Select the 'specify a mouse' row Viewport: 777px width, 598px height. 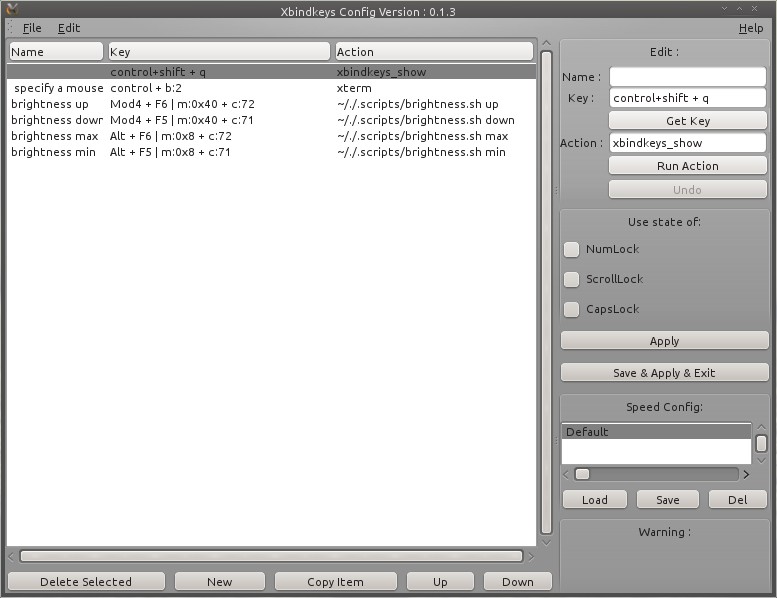tap(271, 88)
